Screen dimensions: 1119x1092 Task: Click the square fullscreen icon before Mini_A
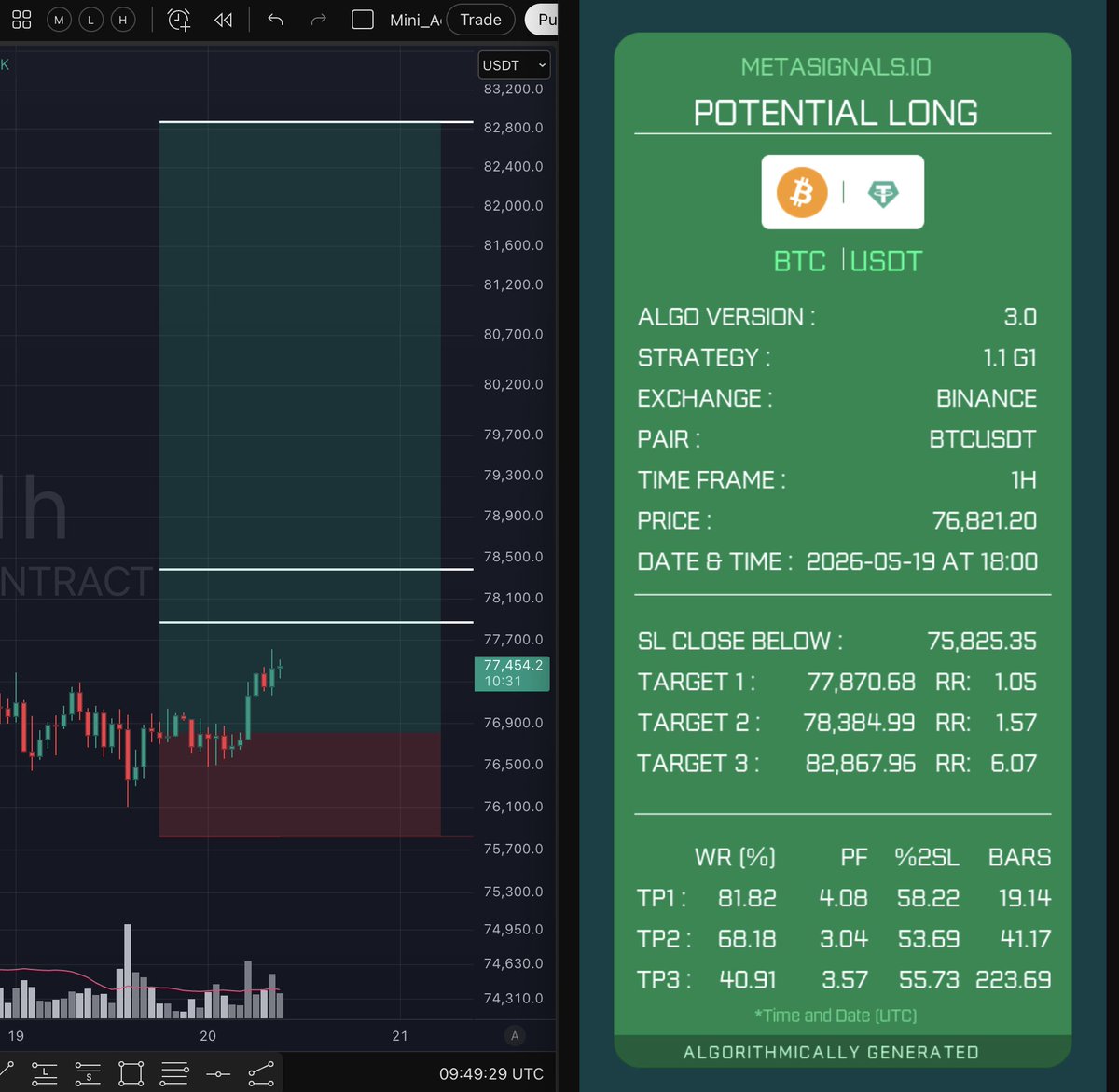point(363,20)
